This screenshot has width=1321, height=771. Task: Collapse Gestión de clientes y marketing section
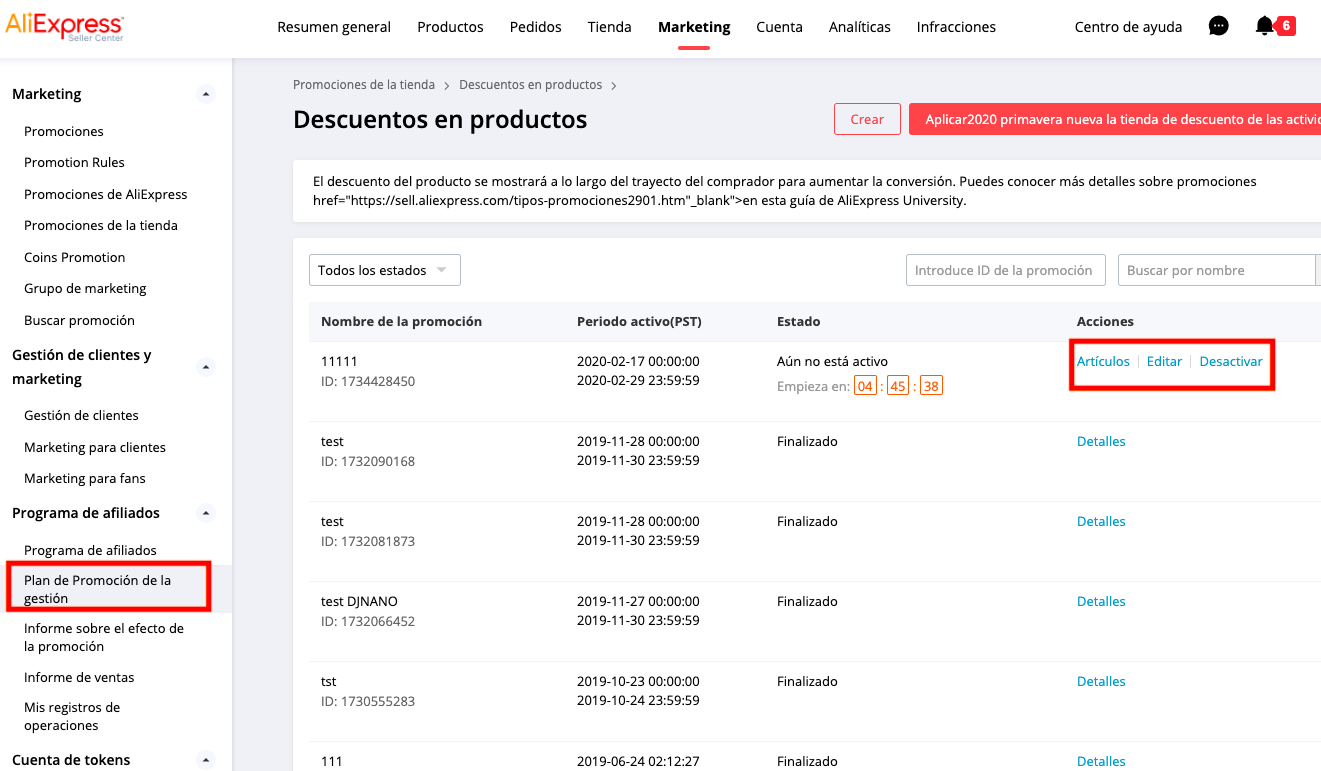[x=206, y=367]
